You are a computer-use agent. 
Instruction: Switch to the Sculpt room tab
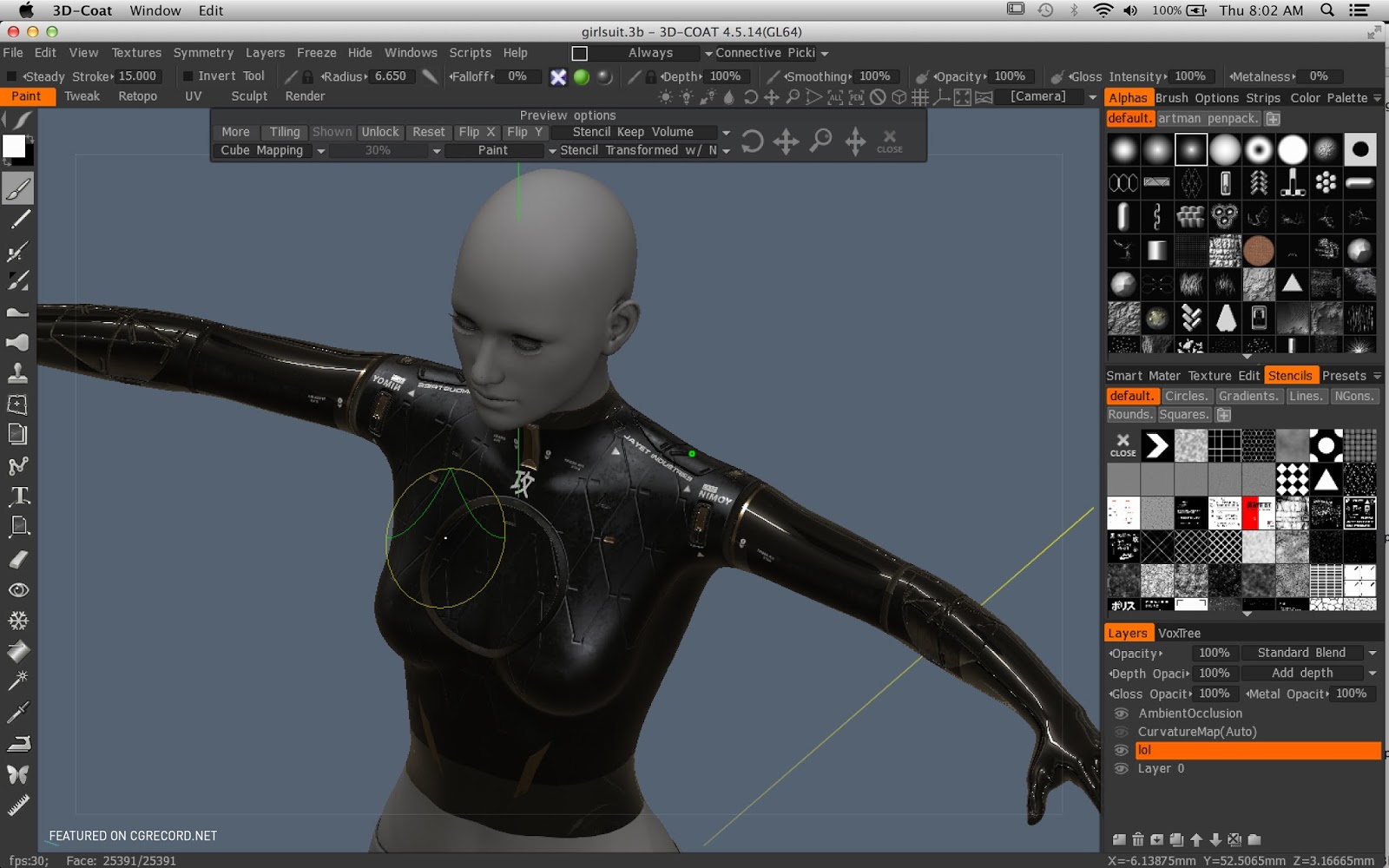[x=249, y=96]
